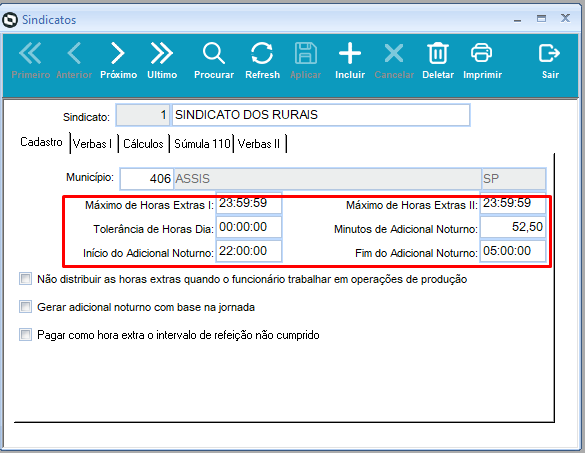This screenshot has width=585, height=453.
Task: Reload data using Refresh icon
Action: (262, 60)
